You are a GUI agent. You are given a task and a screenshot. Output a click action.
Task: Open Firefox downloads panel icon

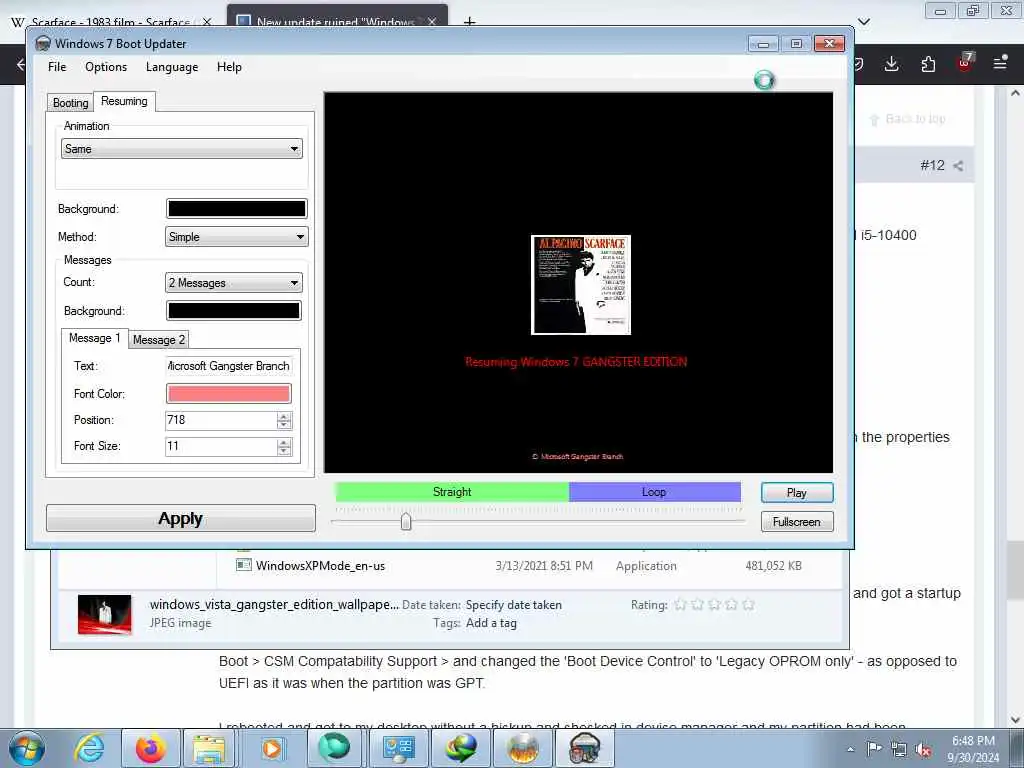[891, 64]
